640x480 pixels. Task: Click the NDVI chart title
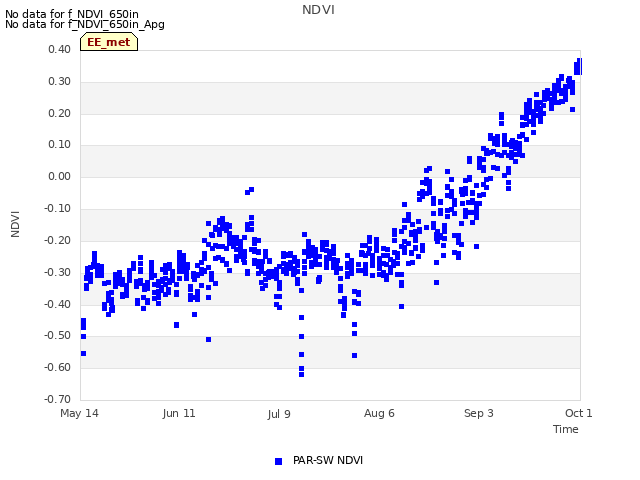(318, 9)
